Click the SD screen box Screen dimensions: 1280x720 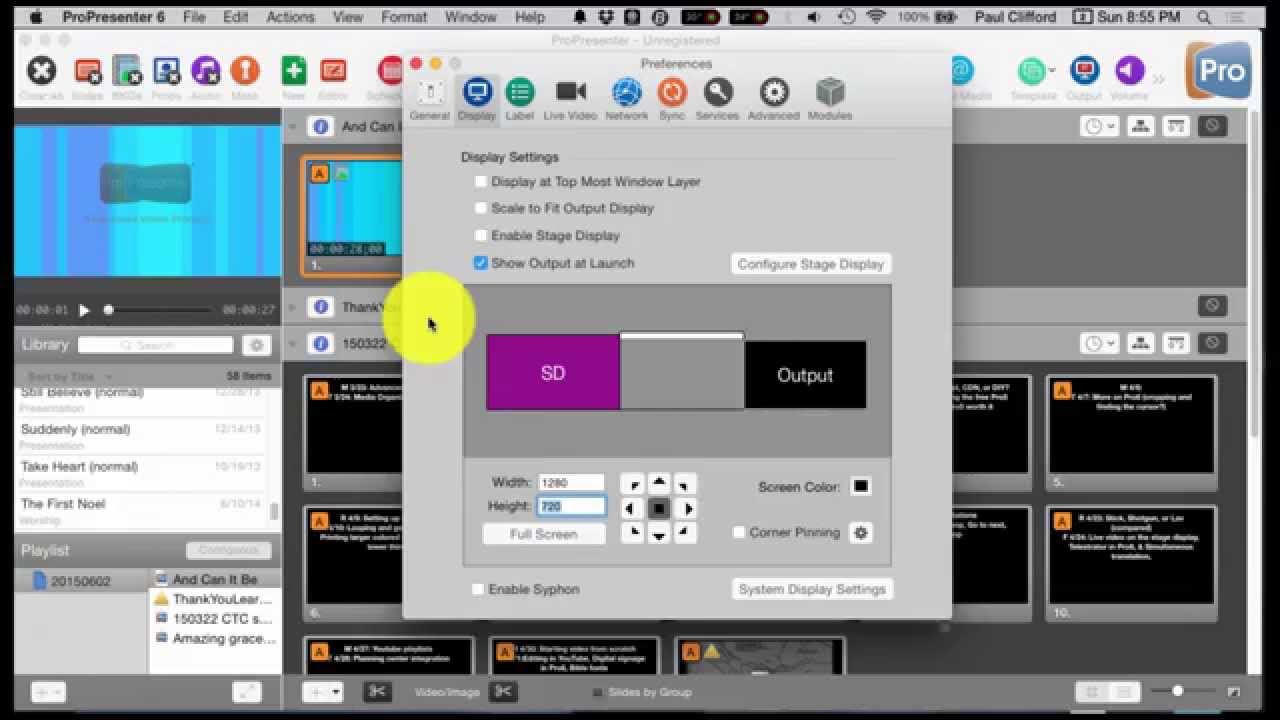[x=553, y=373]
